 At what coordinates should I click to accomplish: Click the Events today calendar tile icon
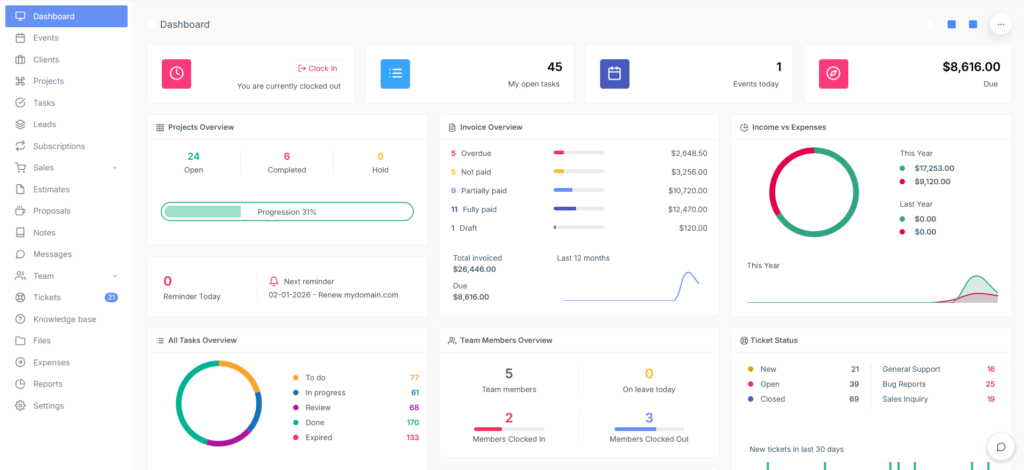click(x=614, y=73)
